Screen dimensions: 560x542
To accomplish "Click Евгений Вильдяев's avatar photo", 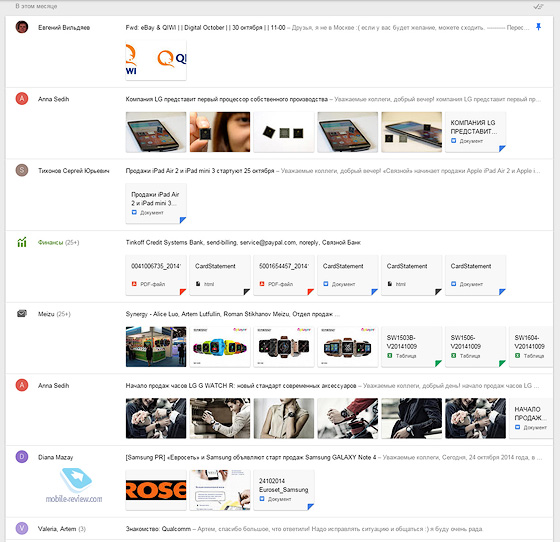I will click(22, 27).
